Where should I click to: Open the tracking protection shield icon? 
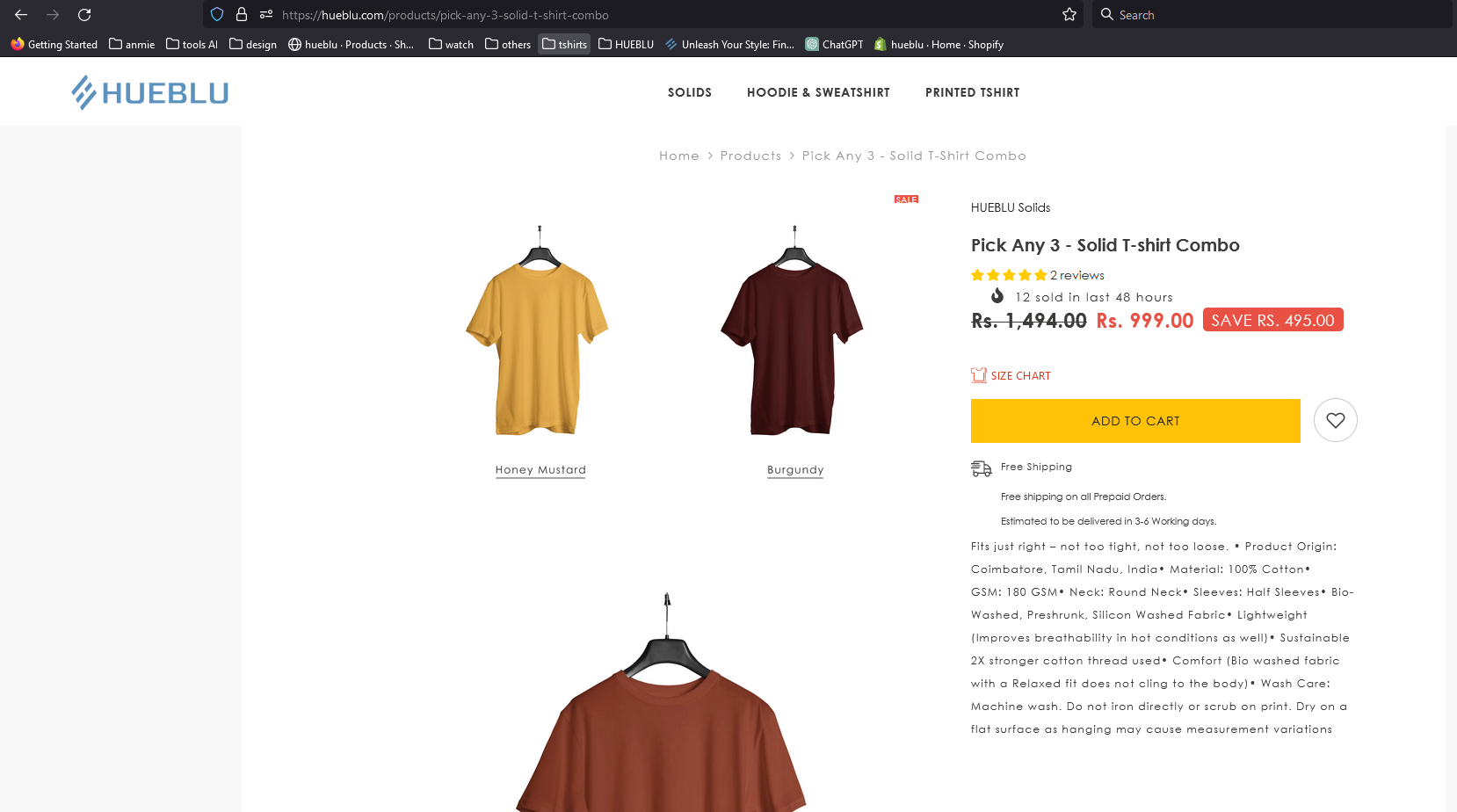tap(217, 15)
